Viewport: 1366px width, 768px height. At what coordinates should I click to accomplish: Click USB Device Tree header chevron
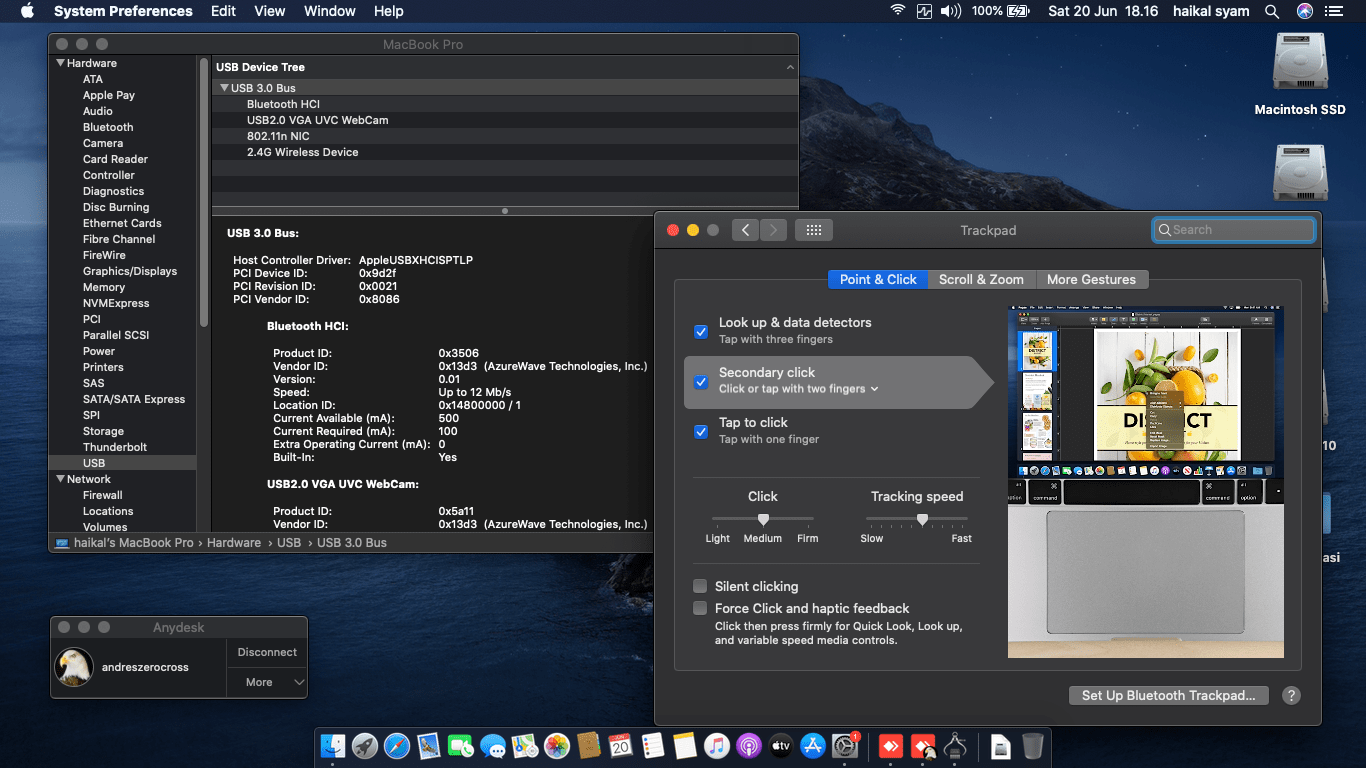790,67
